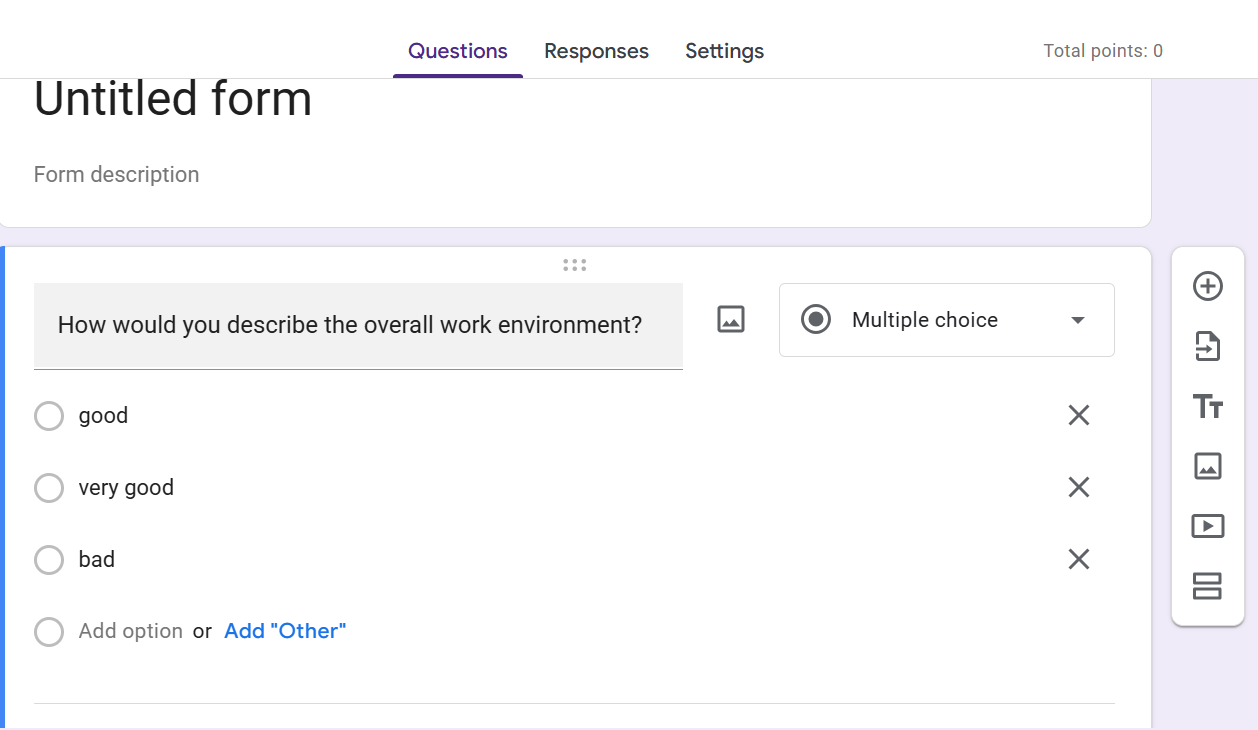The height and width of the screenshot is (730, 1258).
Task: Open the Settings tab
Action: (724, 51)
